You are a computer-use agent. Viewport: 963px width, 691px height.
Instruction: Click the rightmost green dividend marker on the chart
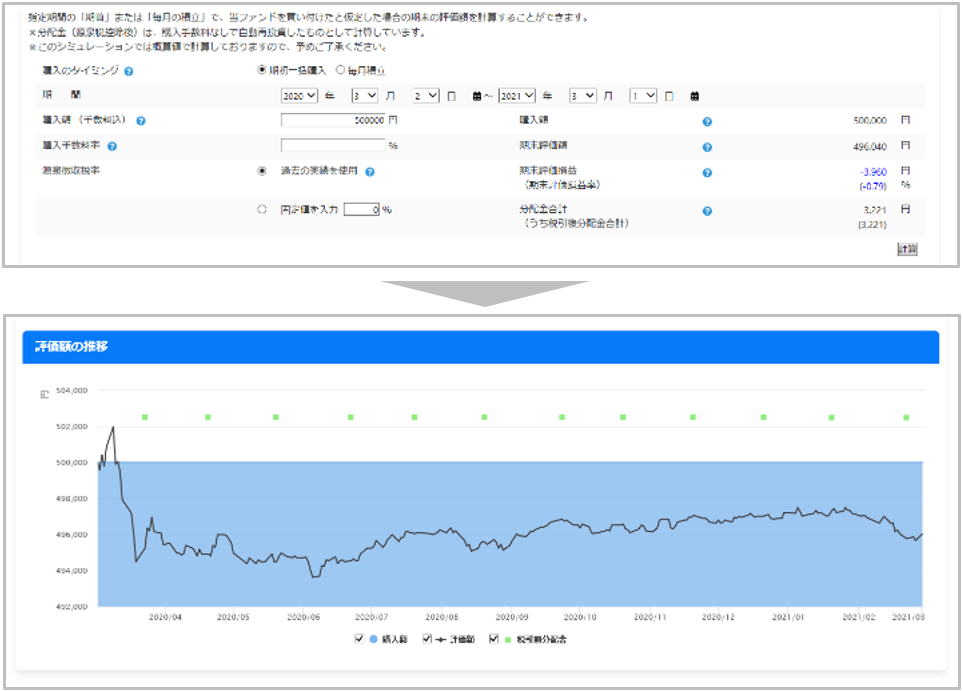tap(906, 417)
